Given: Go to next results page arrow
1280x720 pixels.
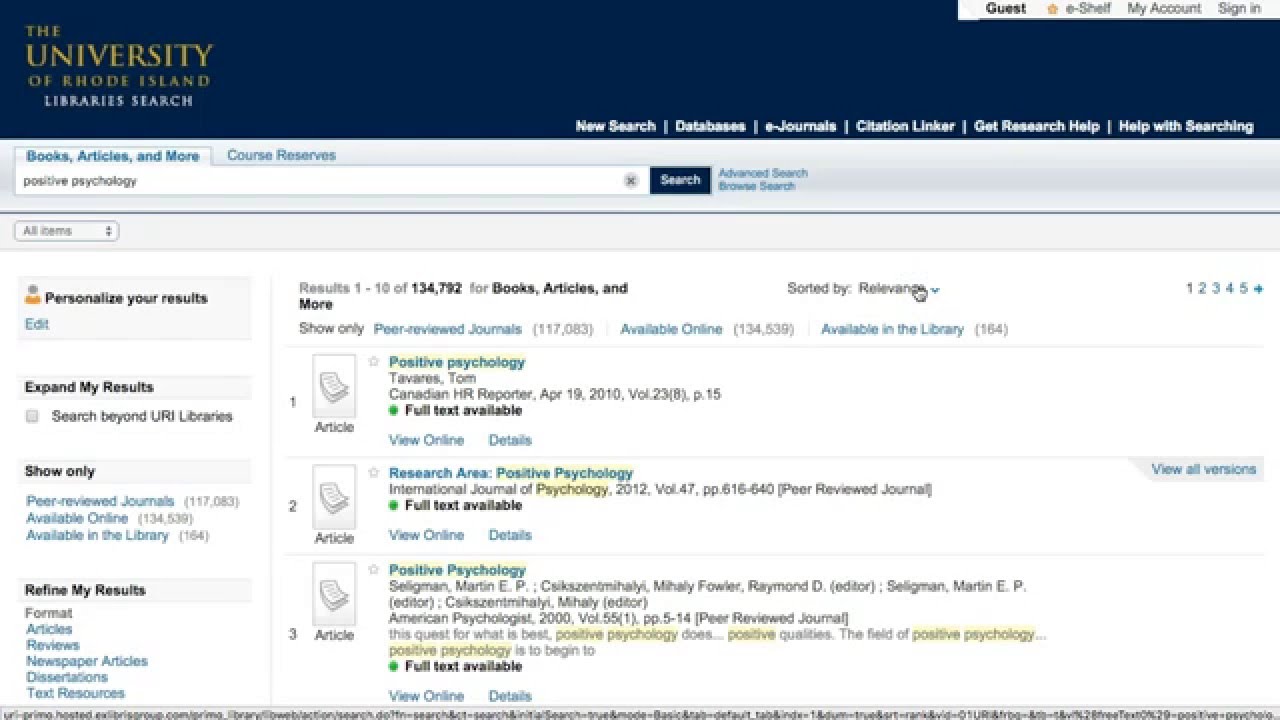Looking at the screenshot, I should 1258,289.
